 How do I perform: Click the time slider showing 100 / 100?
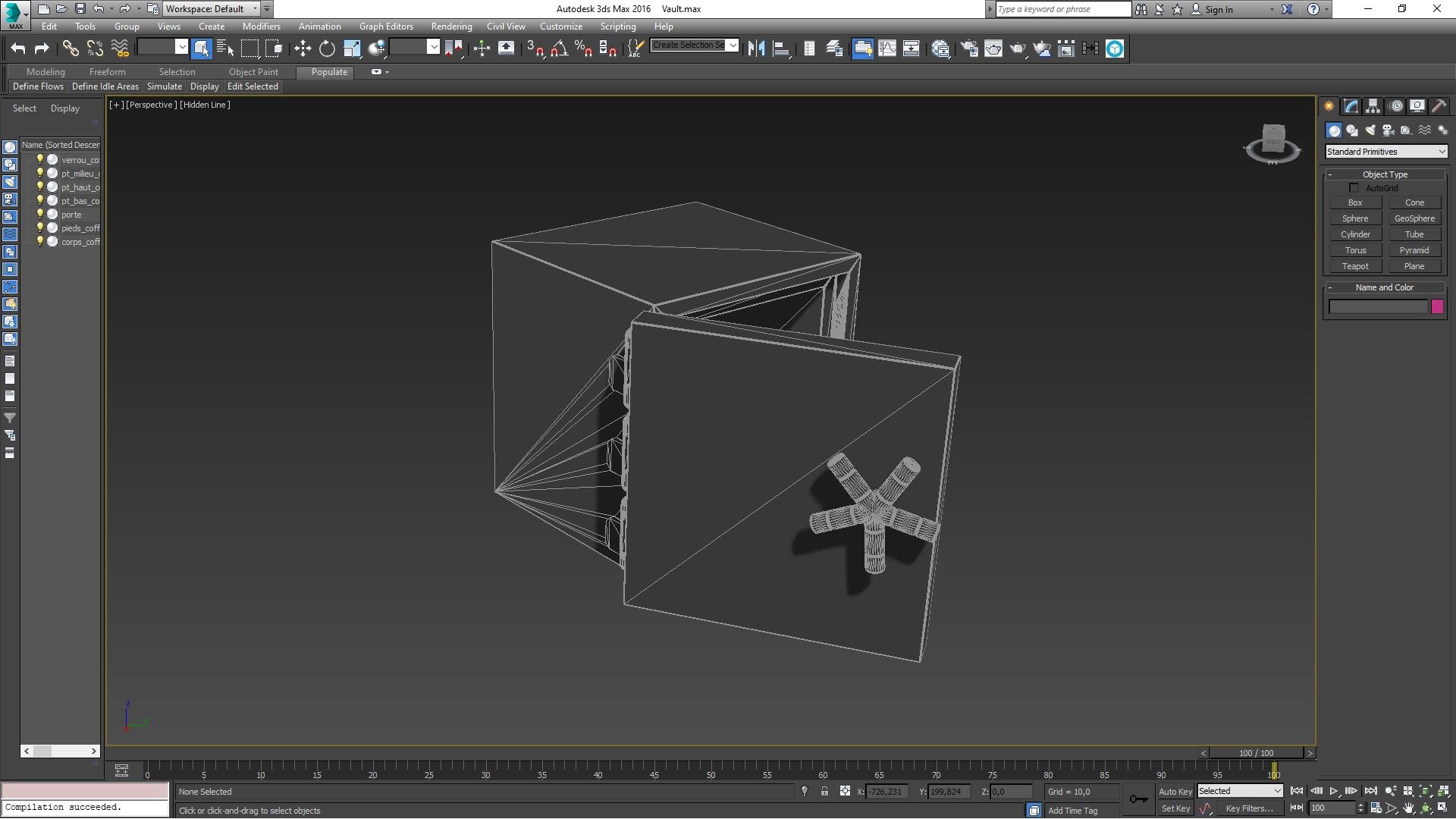(1257, 753)
